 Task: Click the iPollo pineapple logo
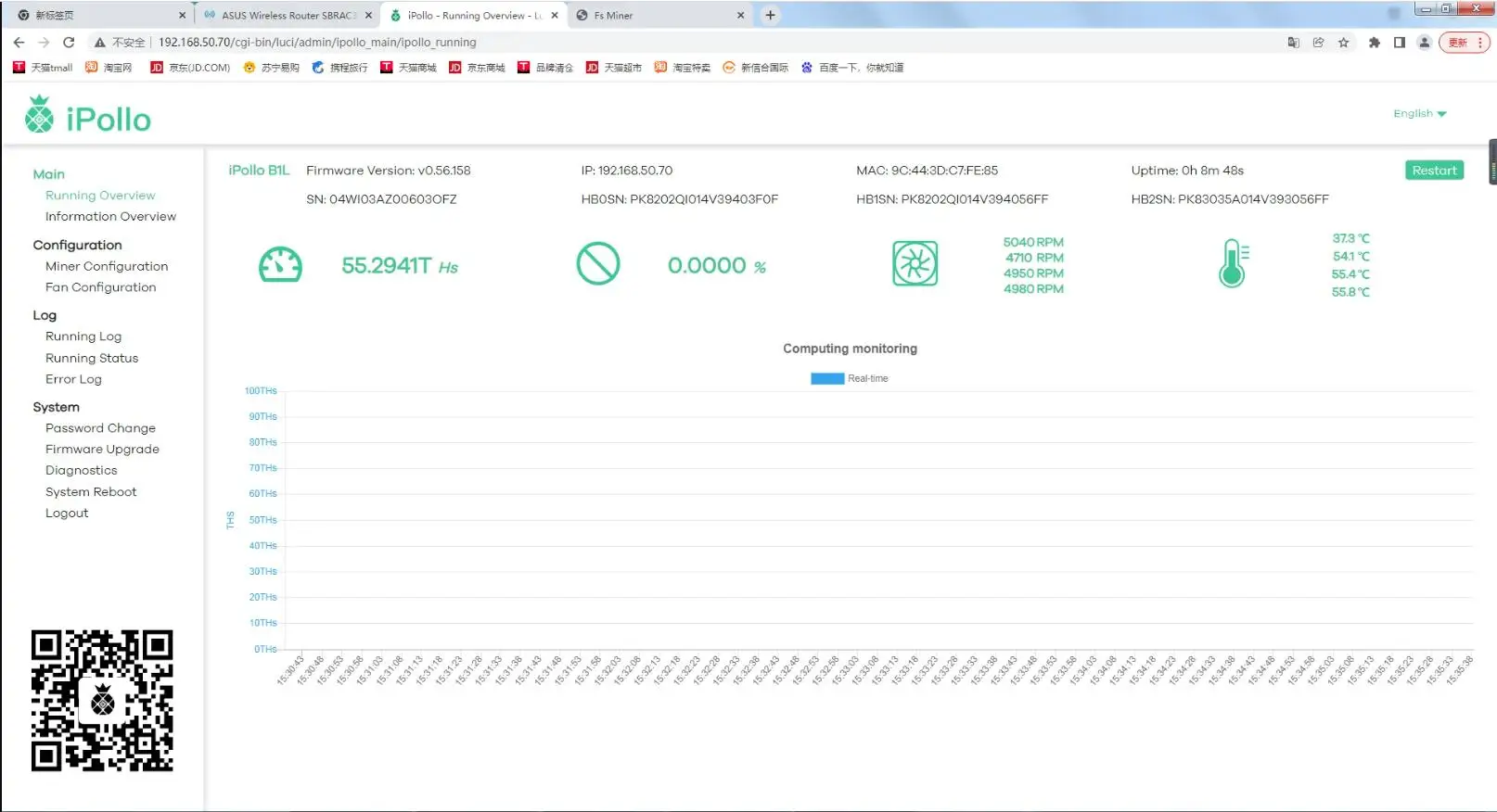pyautogui.click(x=39, y=114)
